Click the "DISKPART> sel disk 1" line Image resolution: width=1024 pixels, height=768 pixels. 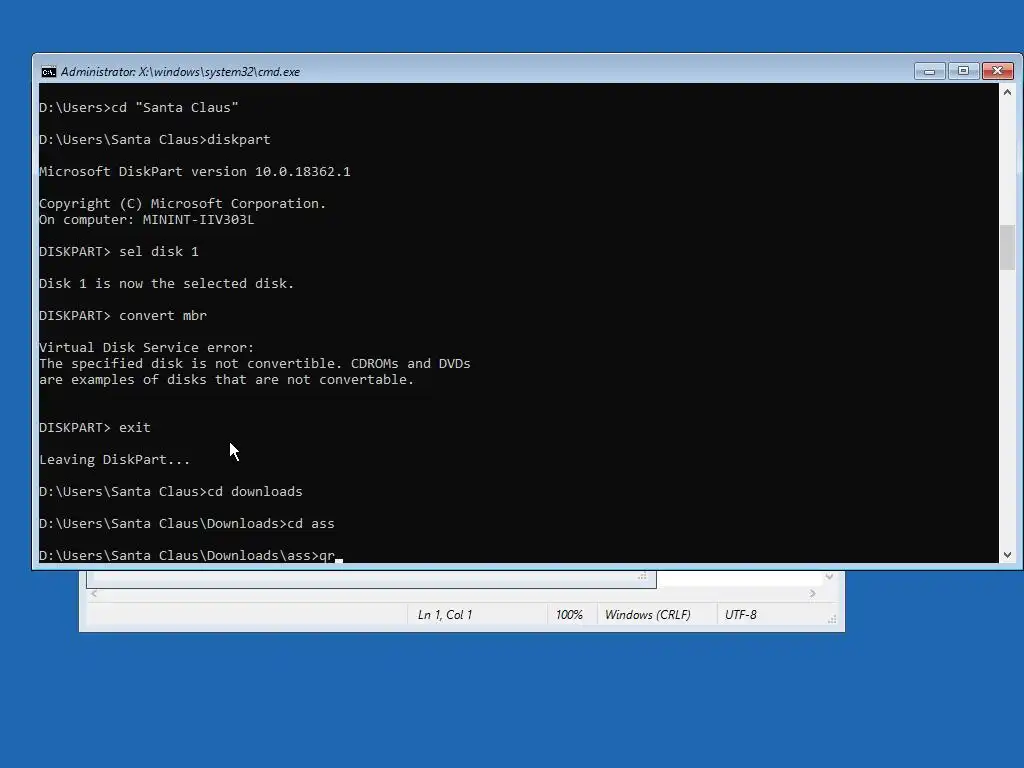(x=119, y=251)
